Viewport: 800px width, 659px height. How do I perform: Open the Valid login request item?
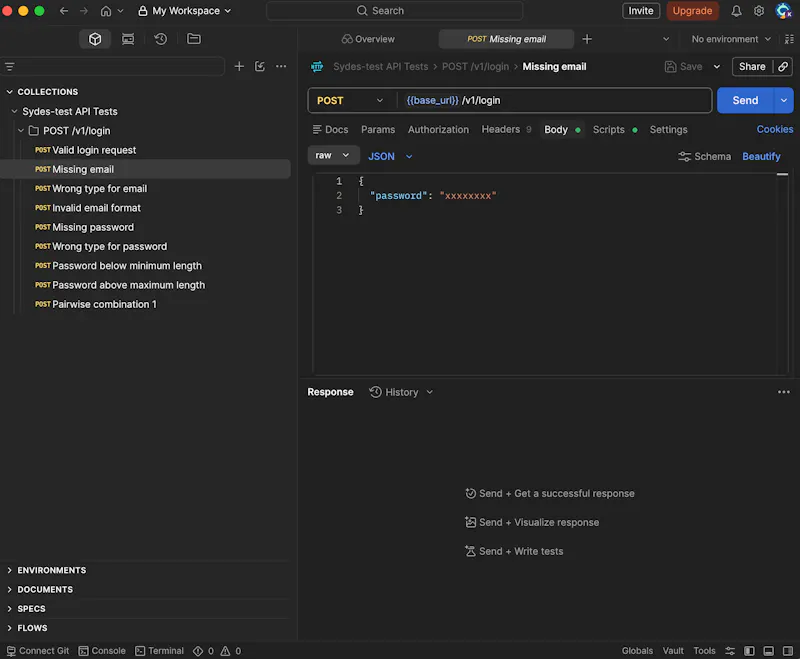click(x=94, y=150)
